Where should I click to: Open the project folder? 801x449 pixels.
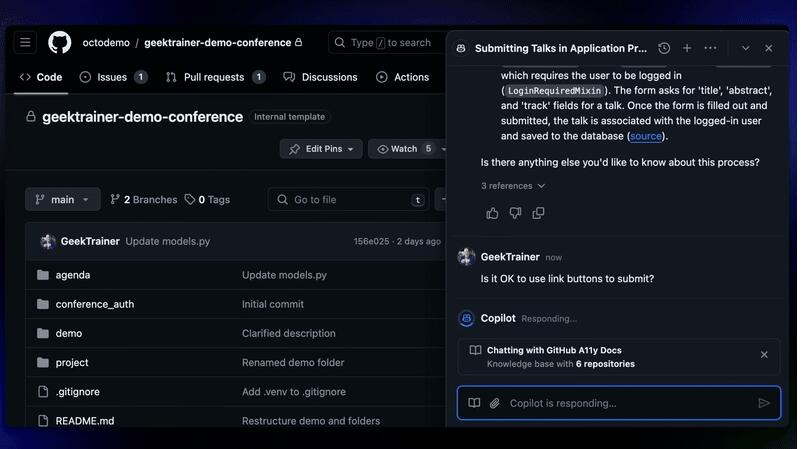[72, 362]
